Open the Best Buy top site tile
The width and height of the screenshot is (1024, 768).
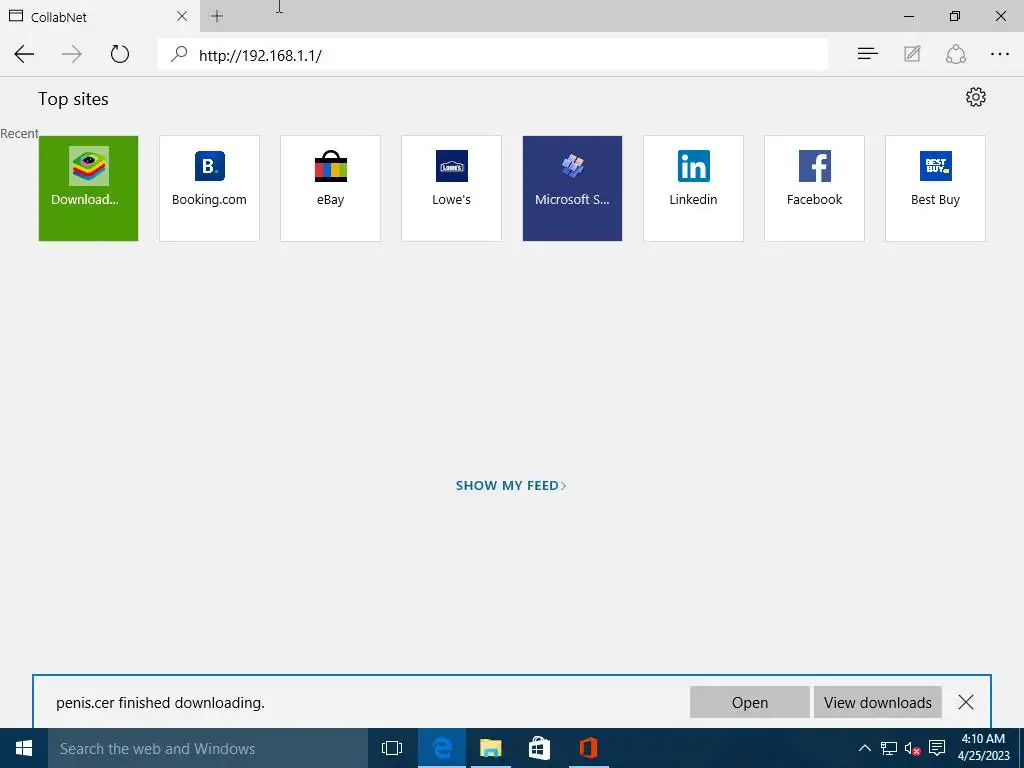point(935,188)
